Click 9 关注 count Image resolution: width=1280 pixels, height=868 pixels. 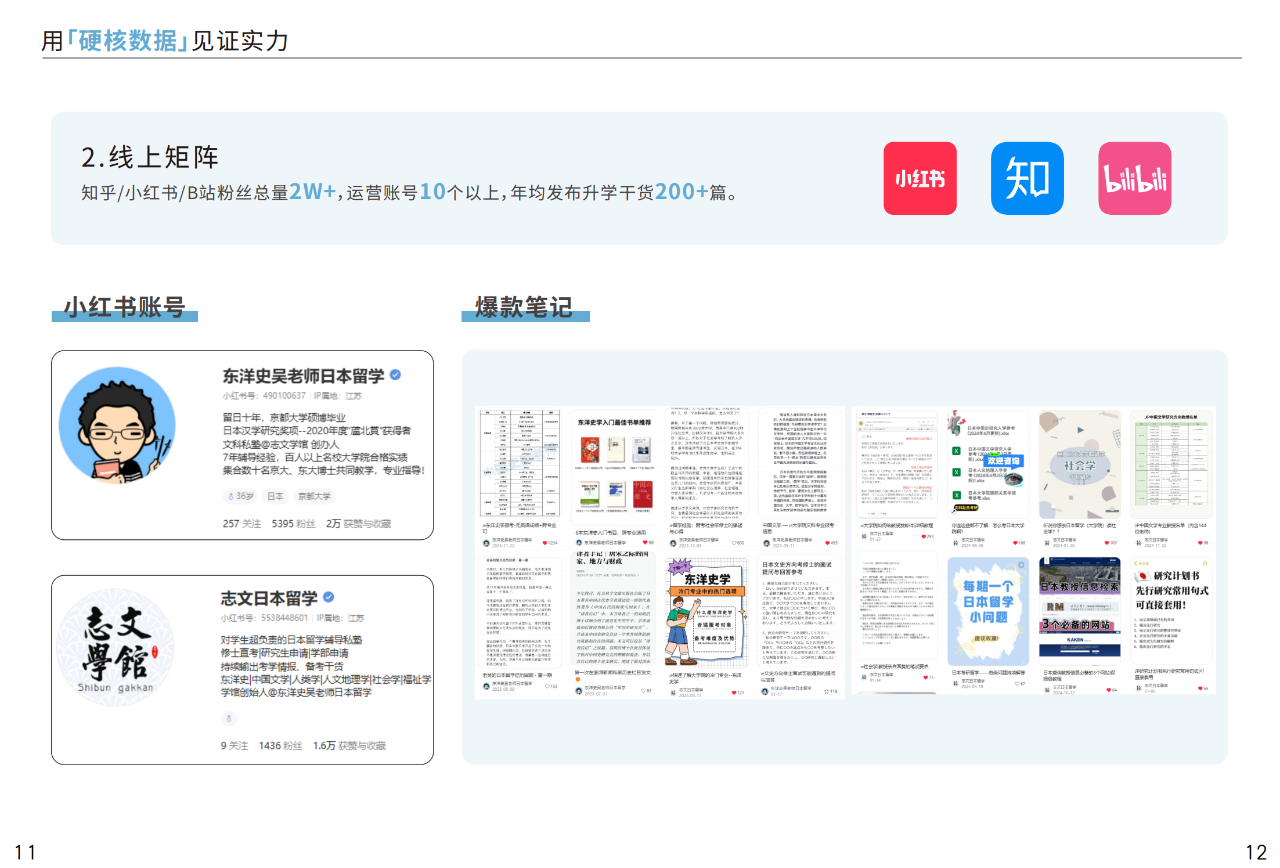(234, 745)
